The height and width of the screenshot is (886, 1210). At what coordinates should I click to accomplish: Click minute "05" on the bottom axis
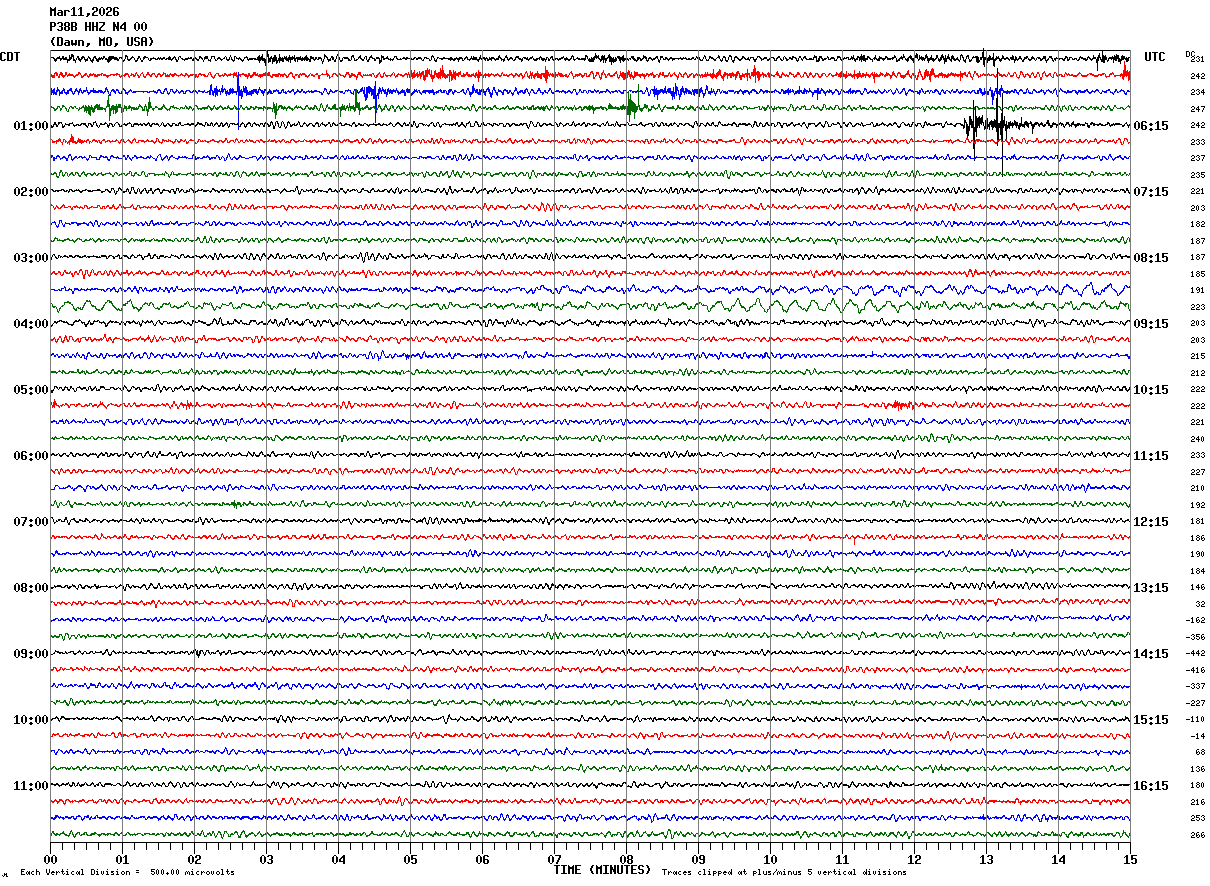click(410, 859)
